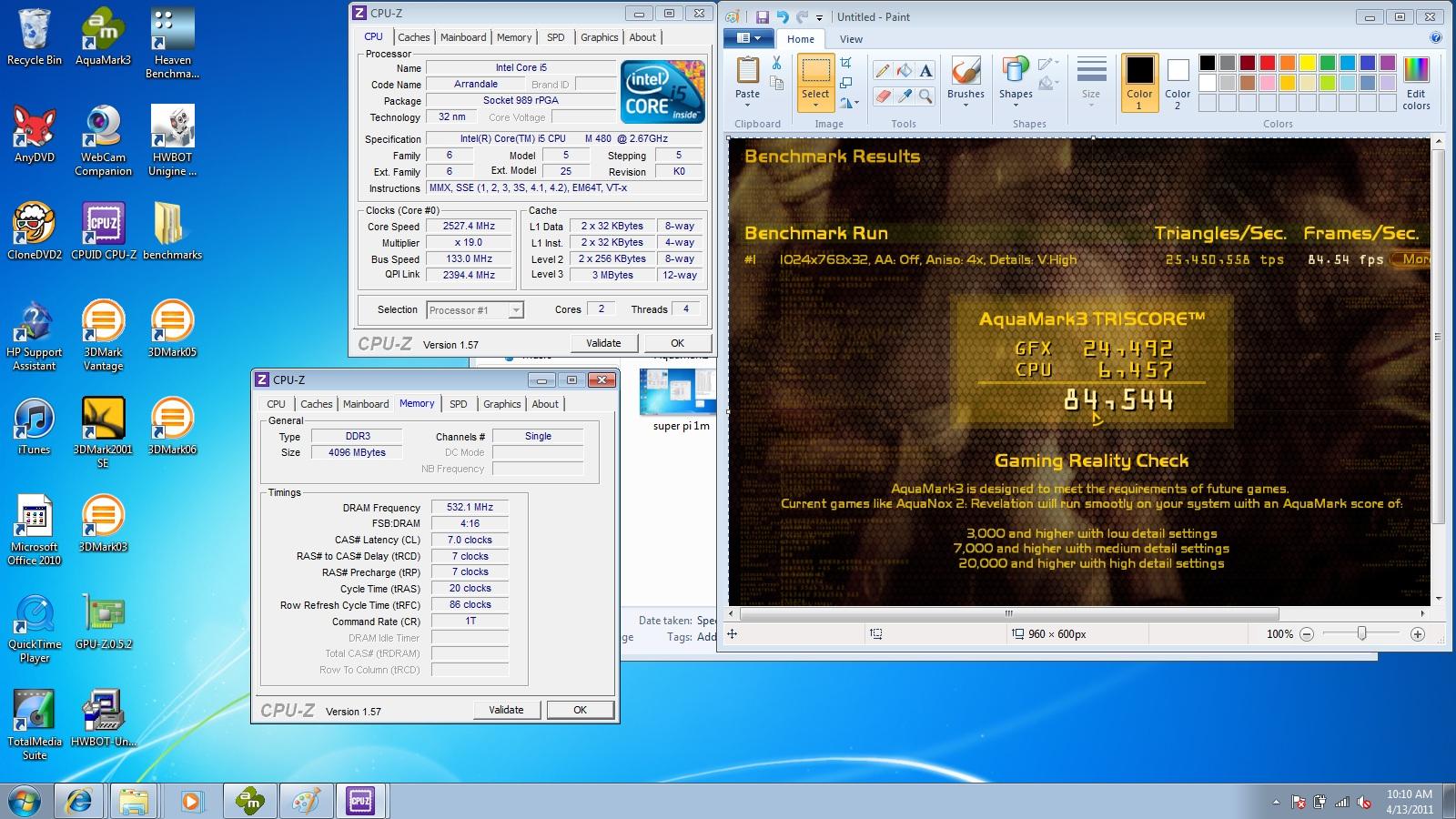Click the Heaven Benchmark desktop icon
The height and width of the screenshot is (819, 1456).
point(172,44)
